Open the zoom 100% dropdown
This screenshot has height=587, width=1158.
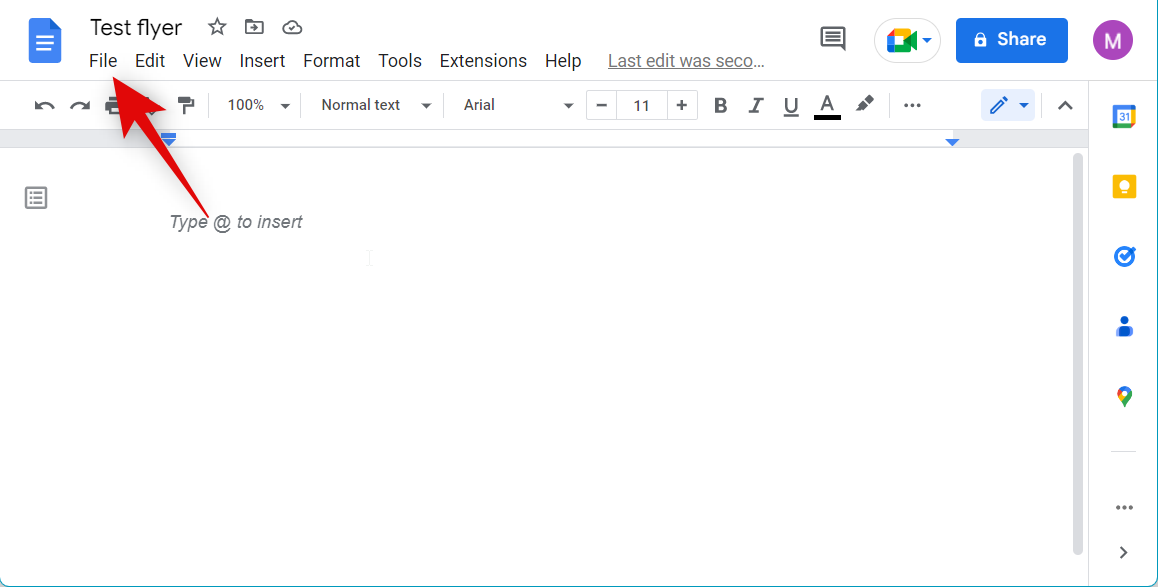258,105
